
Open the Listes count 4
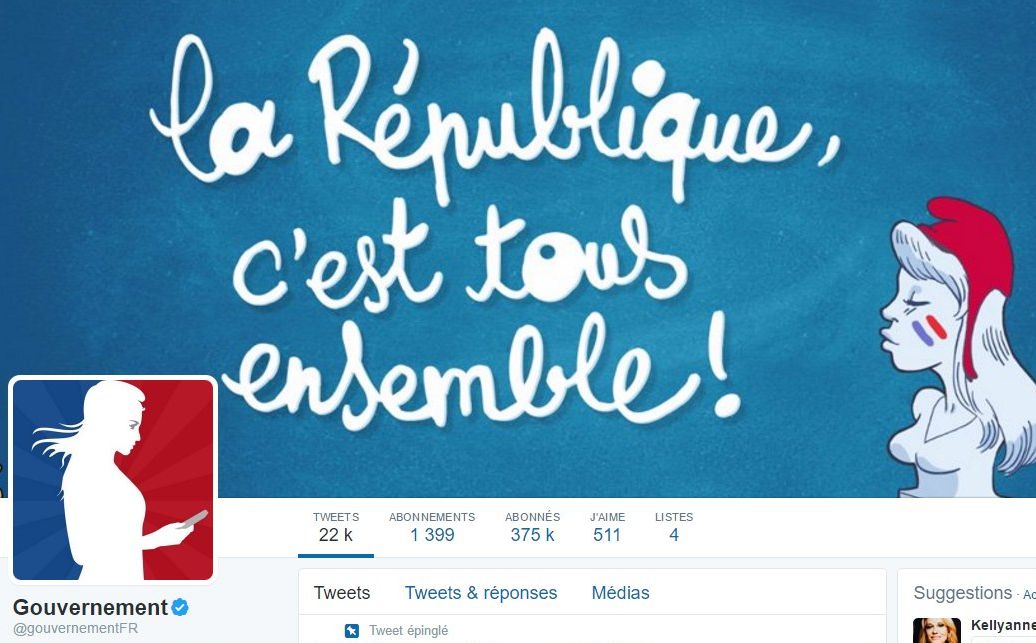674,527
